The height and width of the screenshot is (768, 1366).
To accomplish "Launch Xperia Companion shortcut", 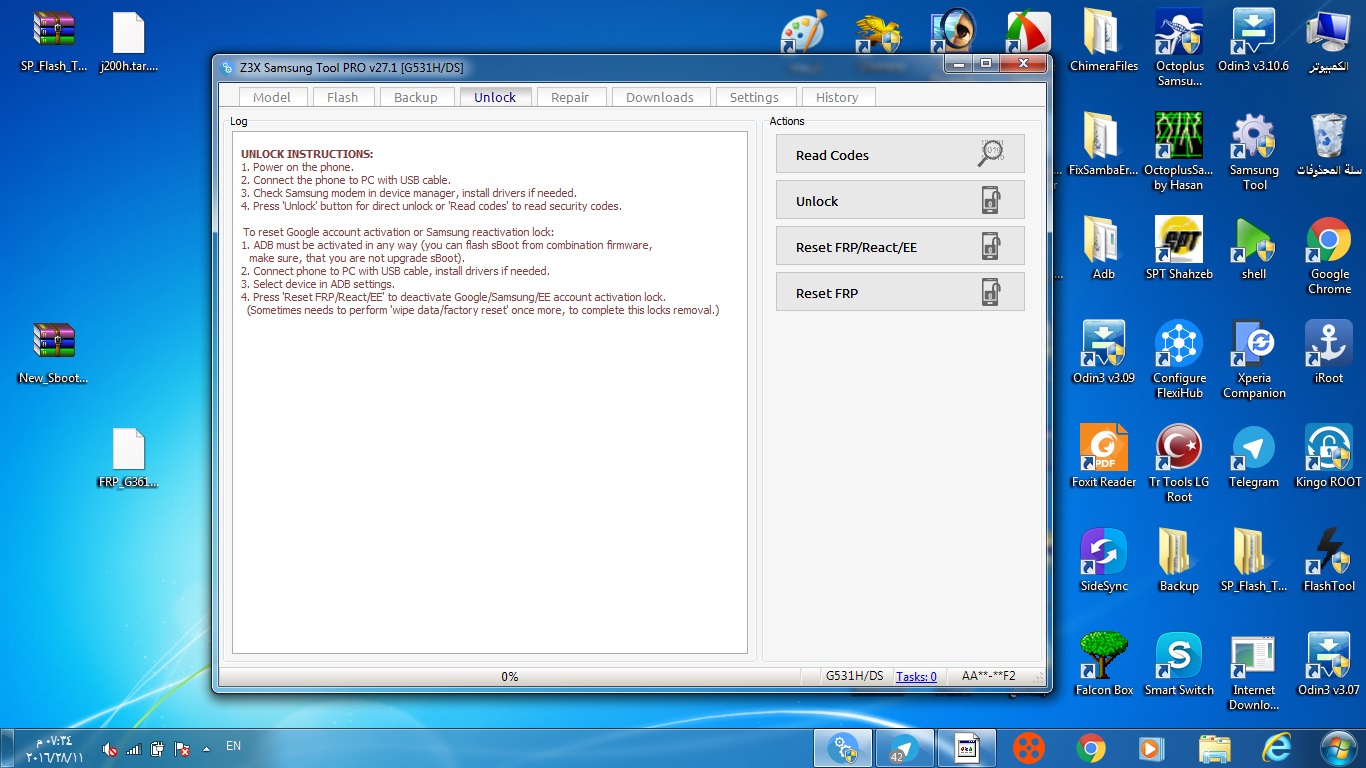I will tap(1254, 360).
